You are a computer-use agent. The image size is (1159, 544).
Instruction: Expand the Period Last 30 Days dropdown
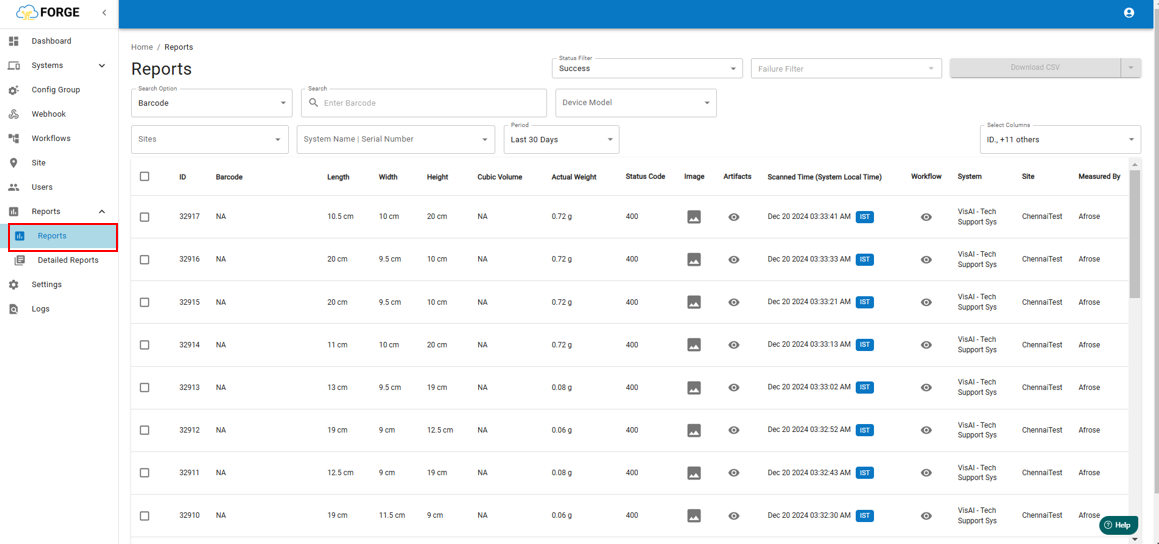tap(561, 140)
